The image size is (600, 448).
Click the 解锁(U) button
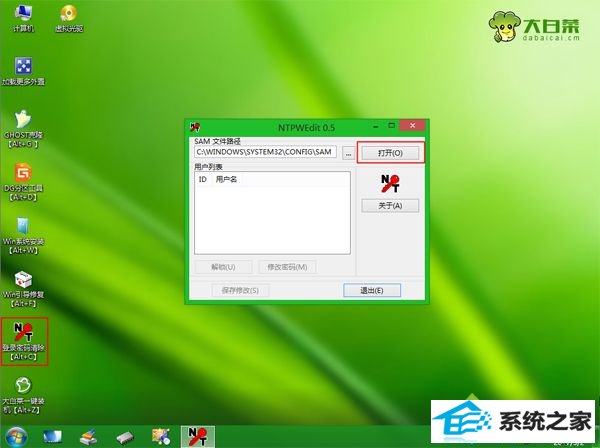click(223, 267)
